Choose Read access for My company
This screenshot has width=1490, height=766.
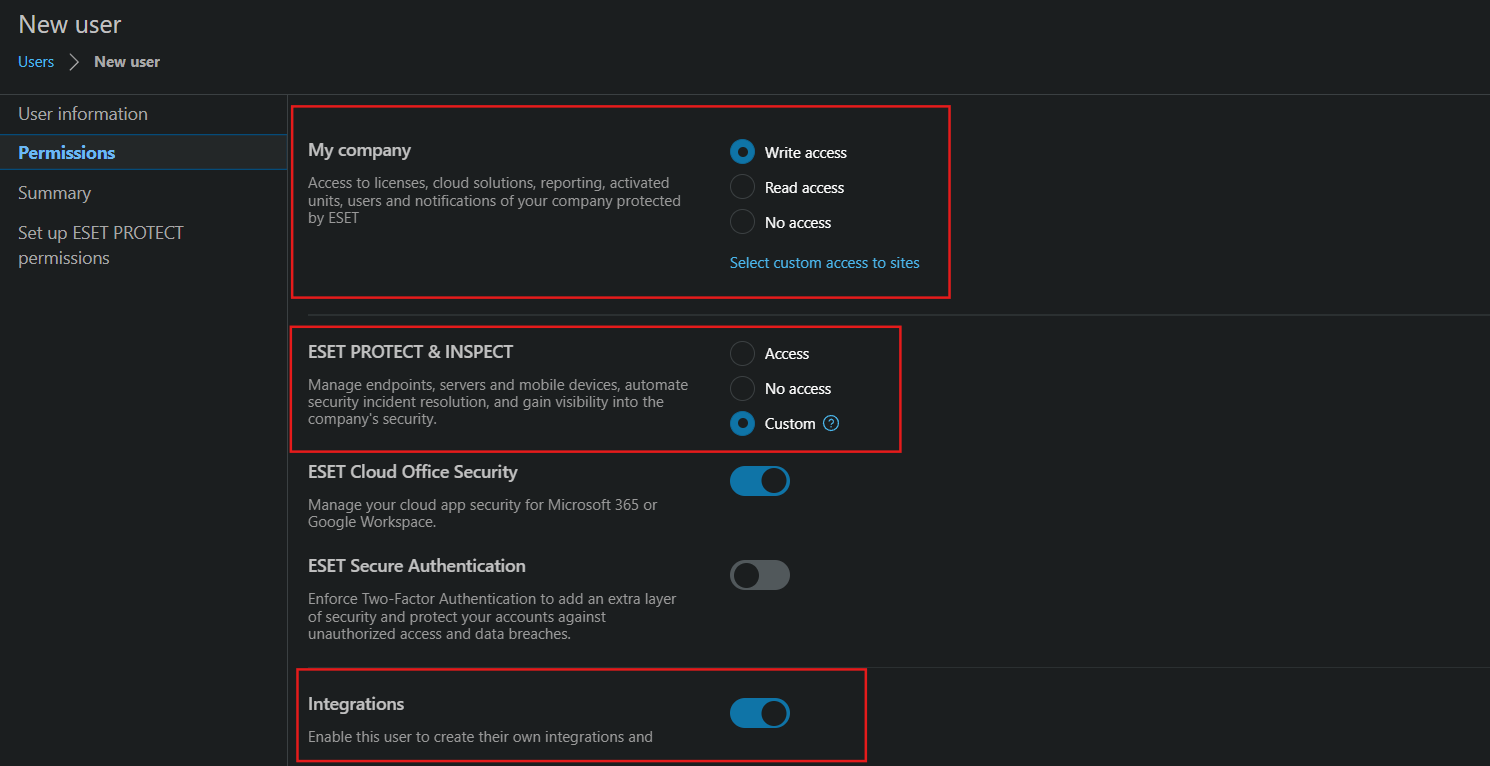(x=742, y=187)
